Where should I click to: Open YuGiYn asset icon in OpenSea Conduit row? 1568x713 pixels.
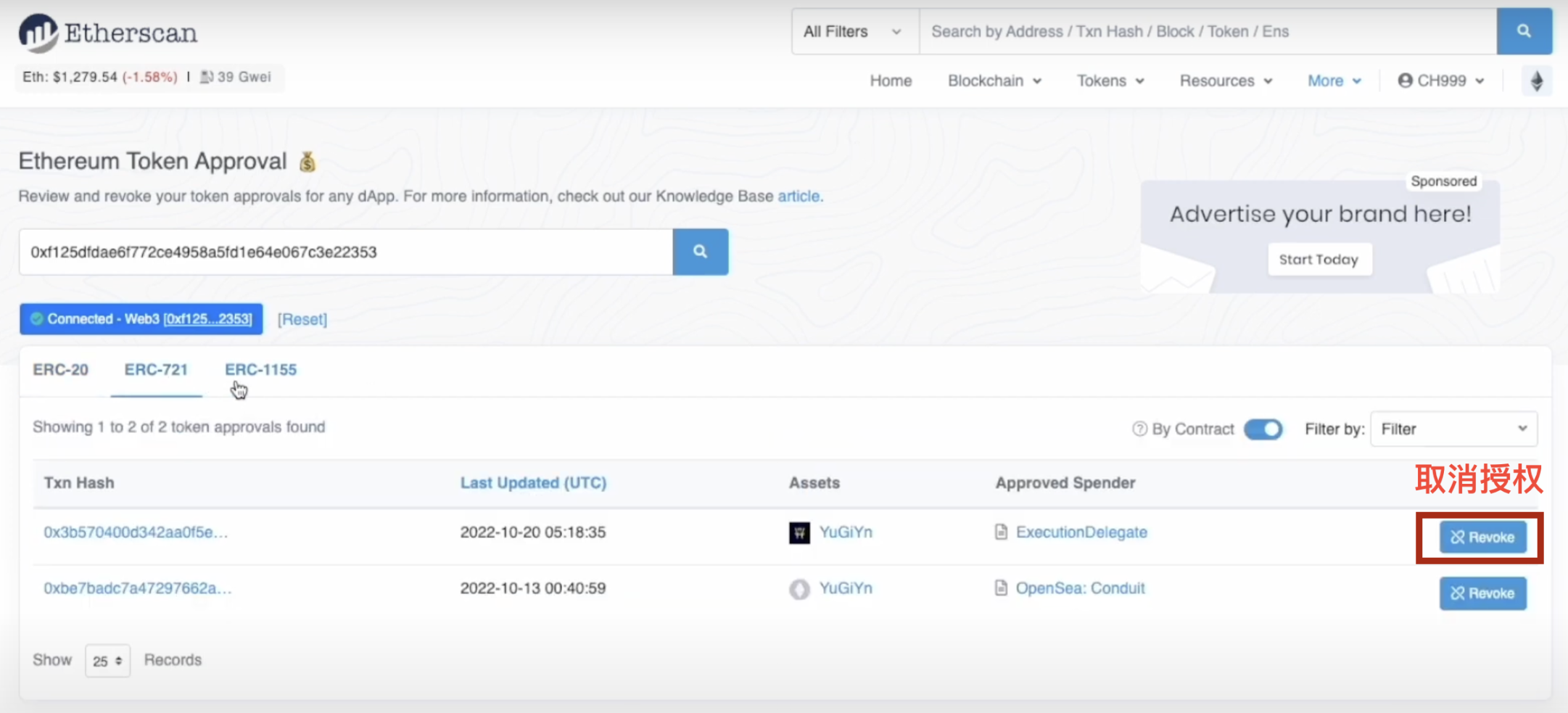click(799, 589)
